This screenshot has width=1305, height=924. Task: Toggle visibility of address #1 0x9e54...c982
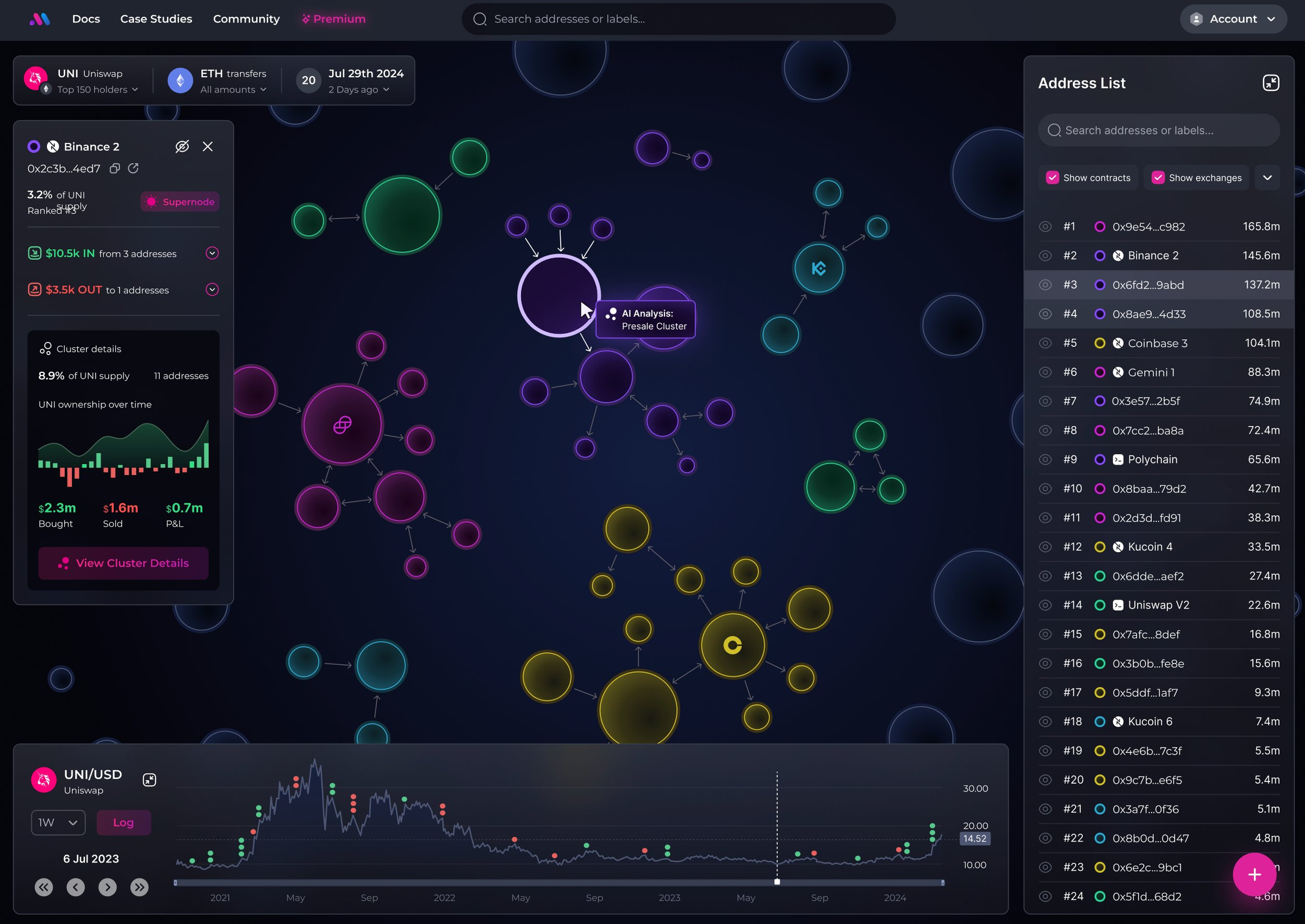coord(1045,227)
